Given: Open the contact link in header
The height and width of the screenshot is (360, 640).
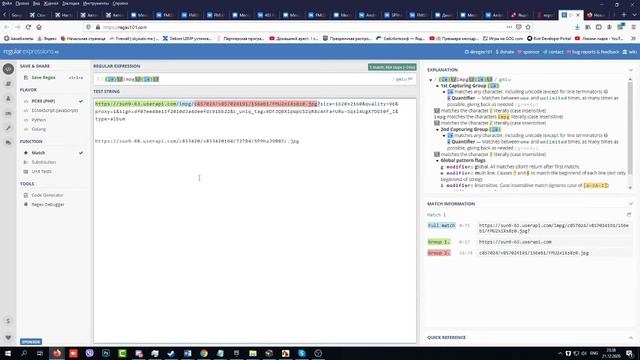Looking at the screenshot, I should coord(553,52).
